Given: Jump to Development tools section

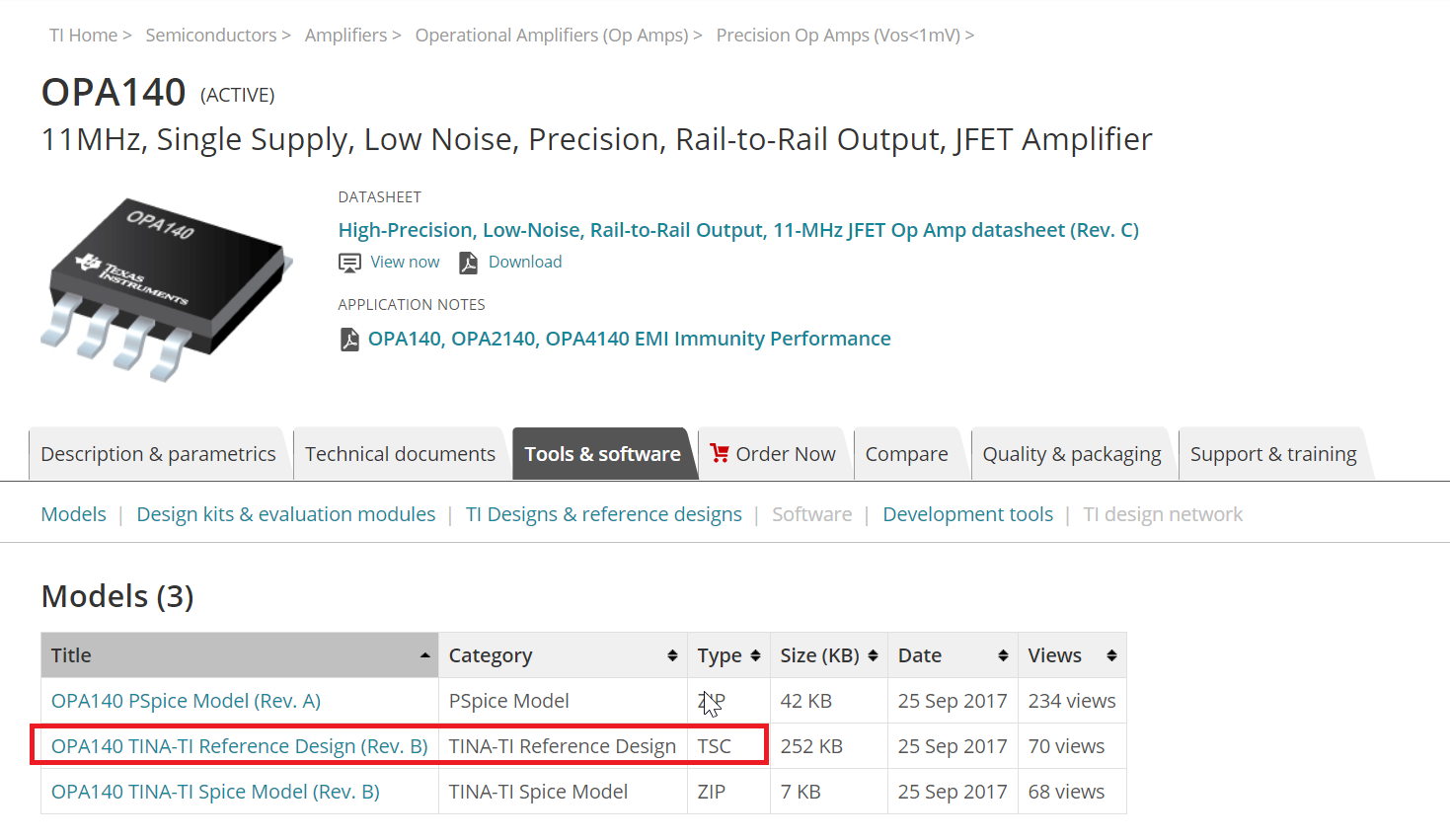Looking at the screenshot, I should click(x=967, y=514).
